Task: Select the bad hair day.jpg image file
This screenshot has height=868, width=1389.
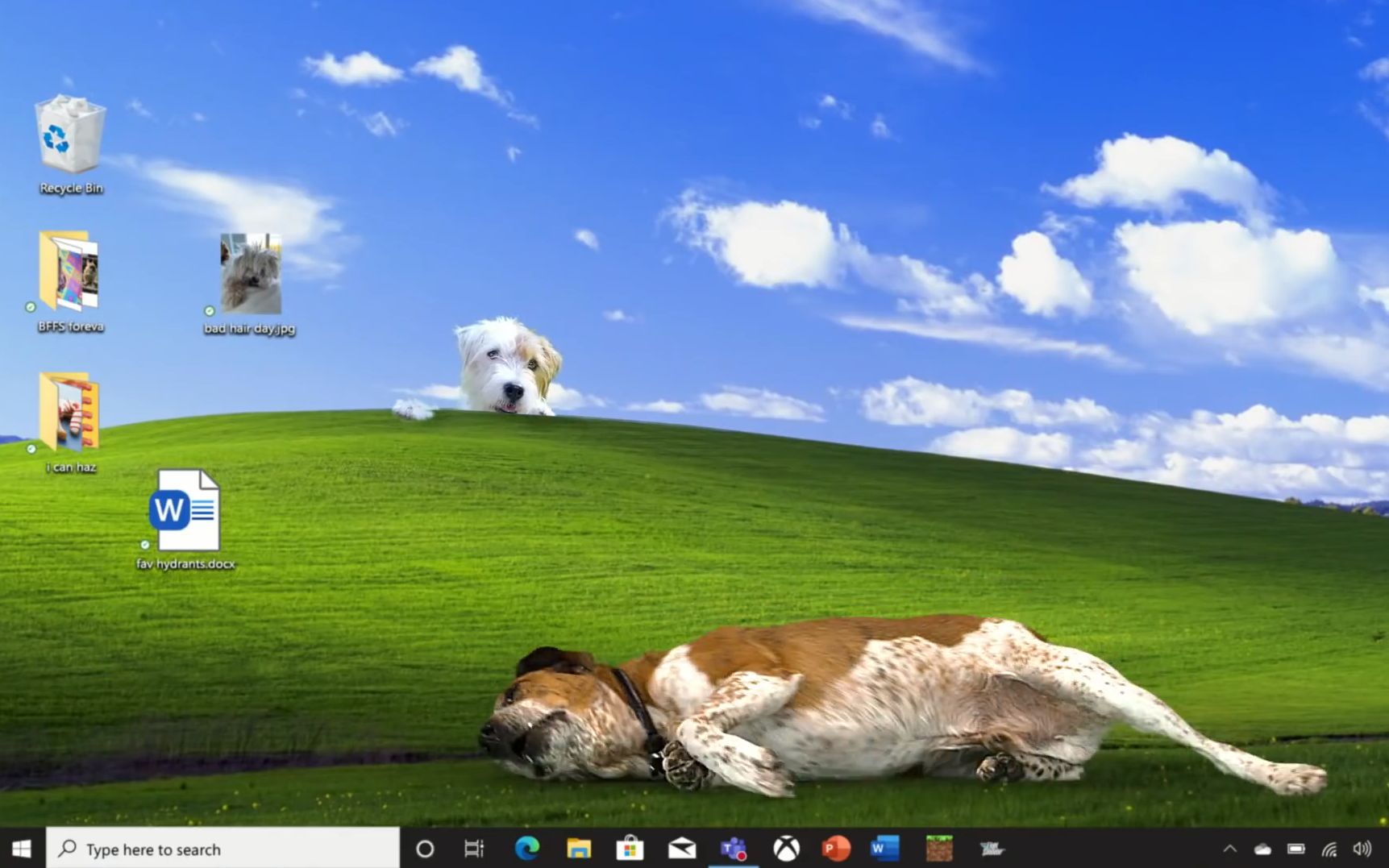Action: click(x=250, y=284)
